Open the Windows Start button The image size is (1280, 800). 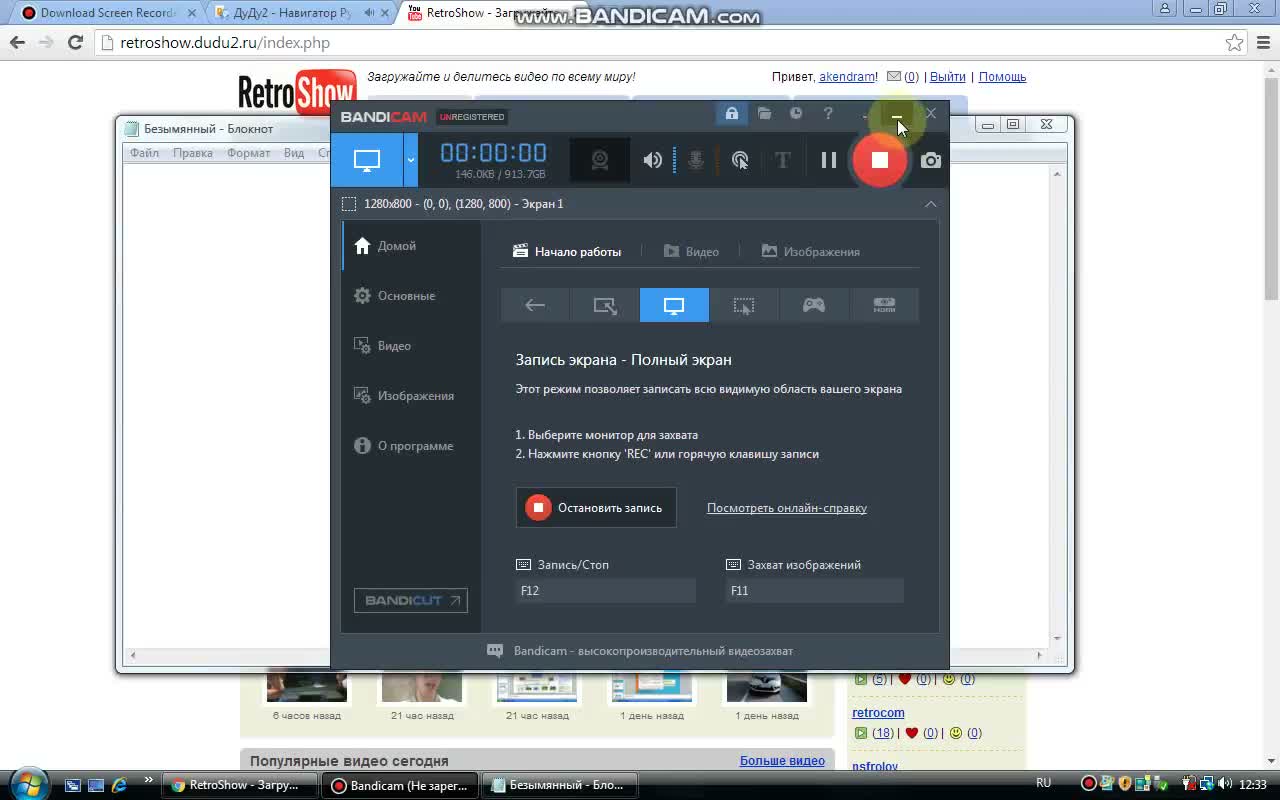click(27, 784)
